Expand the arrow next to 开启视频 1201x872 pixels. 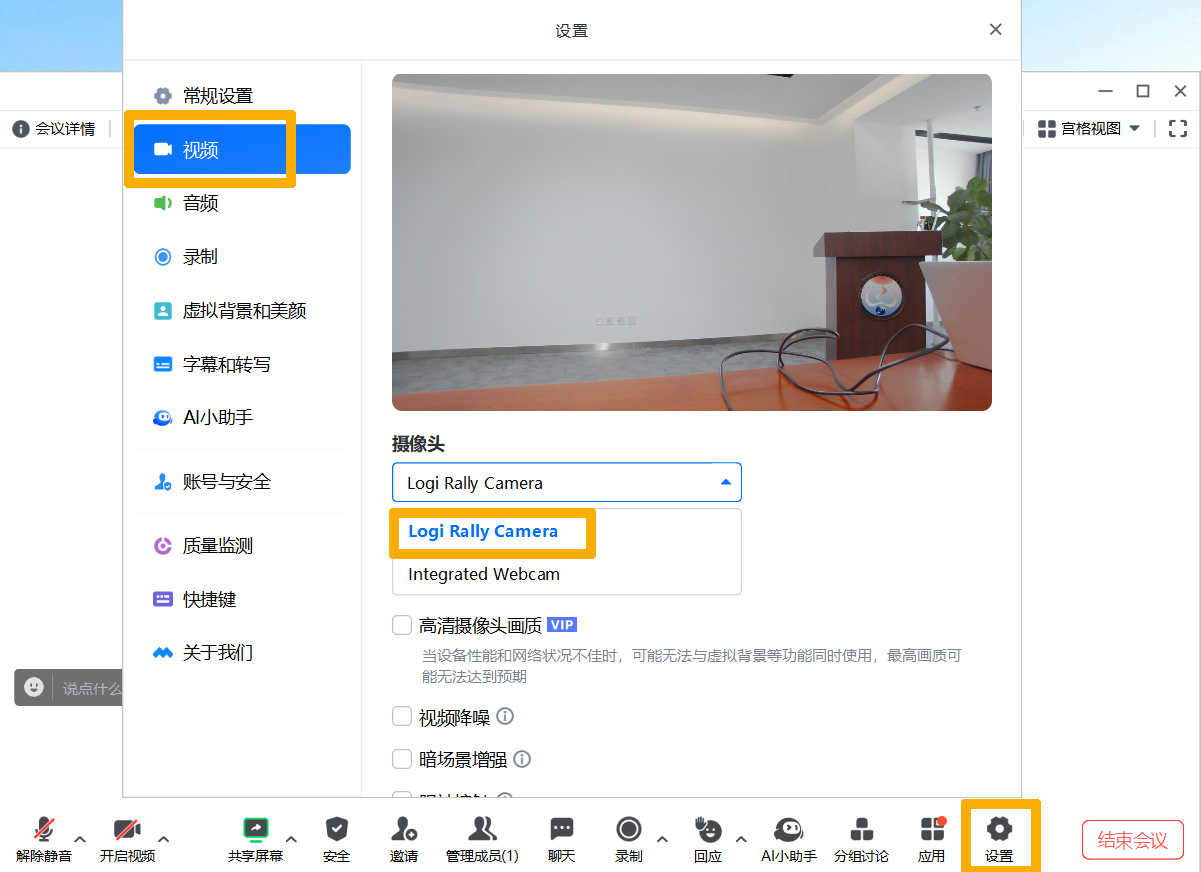pyautogui.click(x=164, y=839)
